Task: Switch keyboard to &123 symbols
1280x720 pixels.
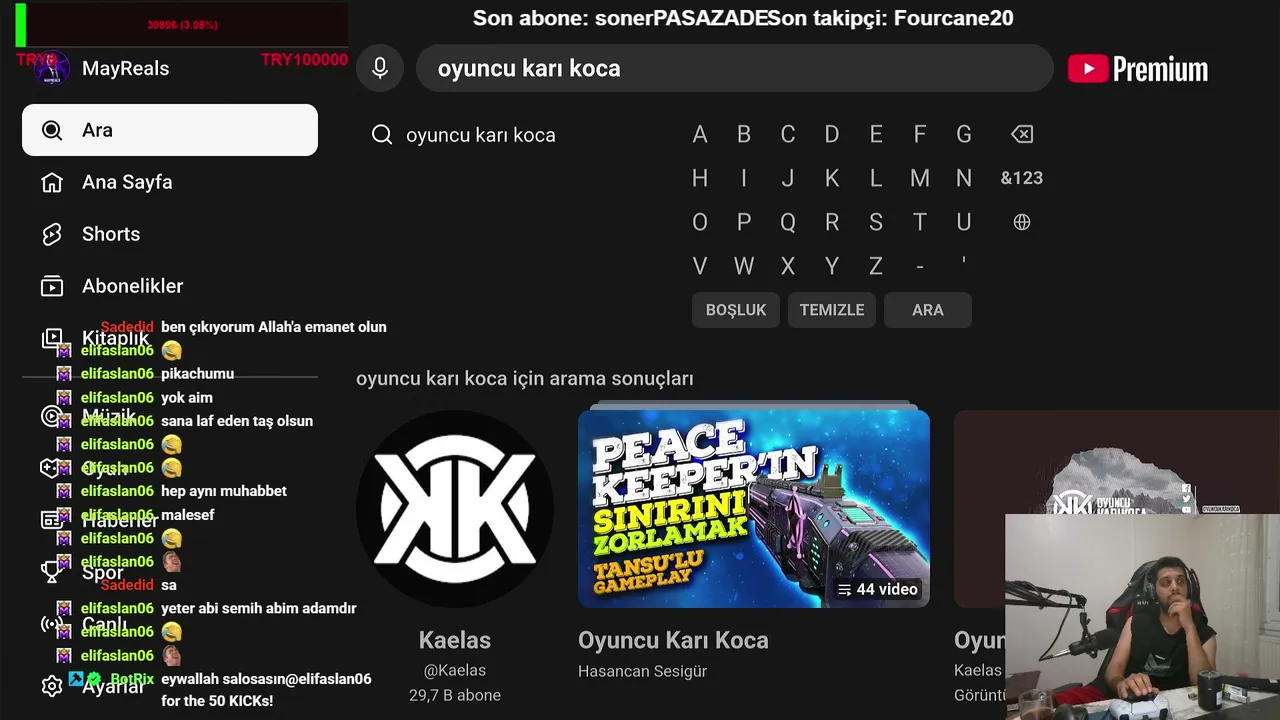Action: coord(1021,178)
